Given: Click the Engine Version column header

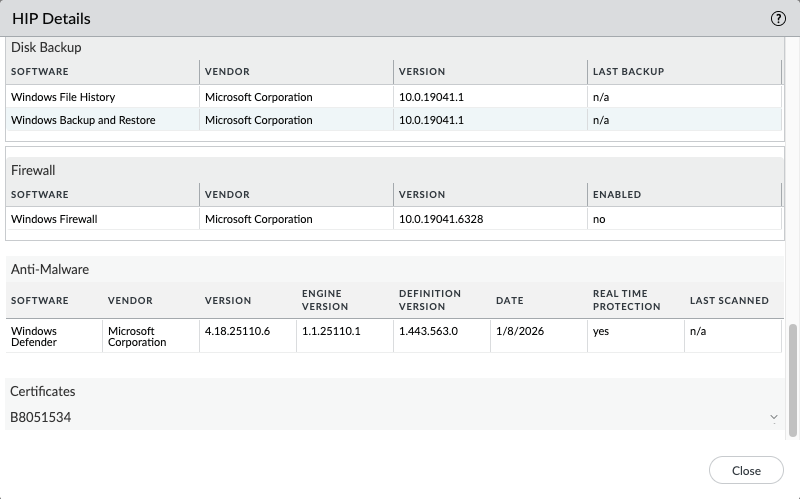Looking at the screenshot, I should click(323, 300).
